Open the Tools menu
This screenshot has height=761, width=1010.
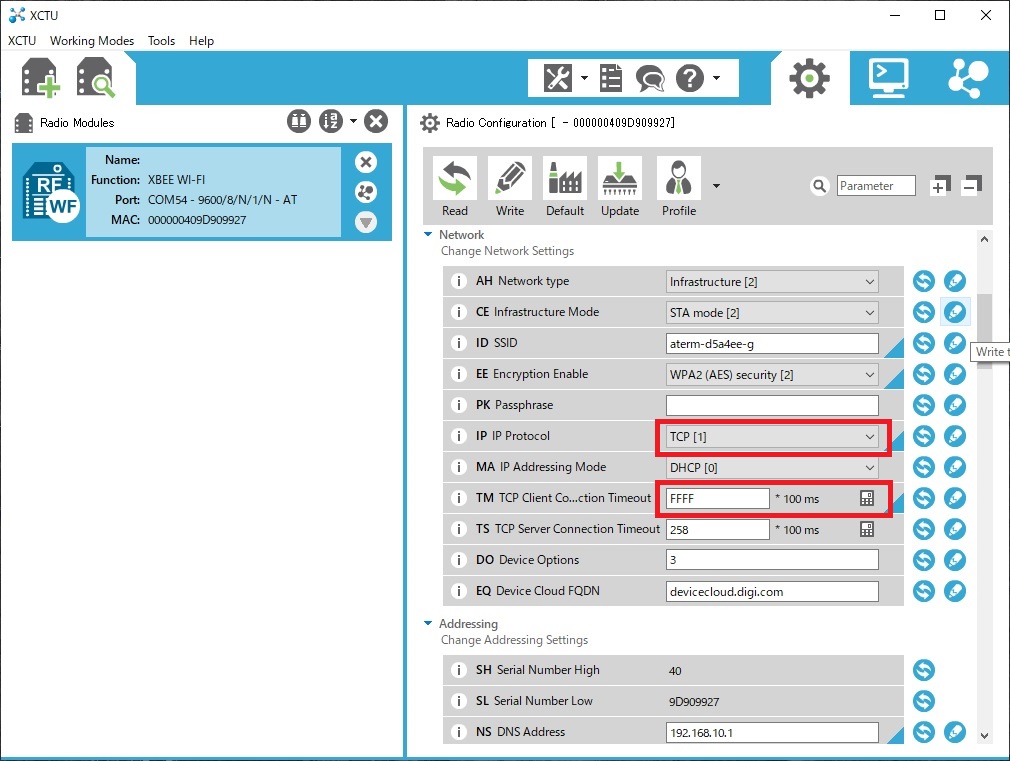click(161, 41)
